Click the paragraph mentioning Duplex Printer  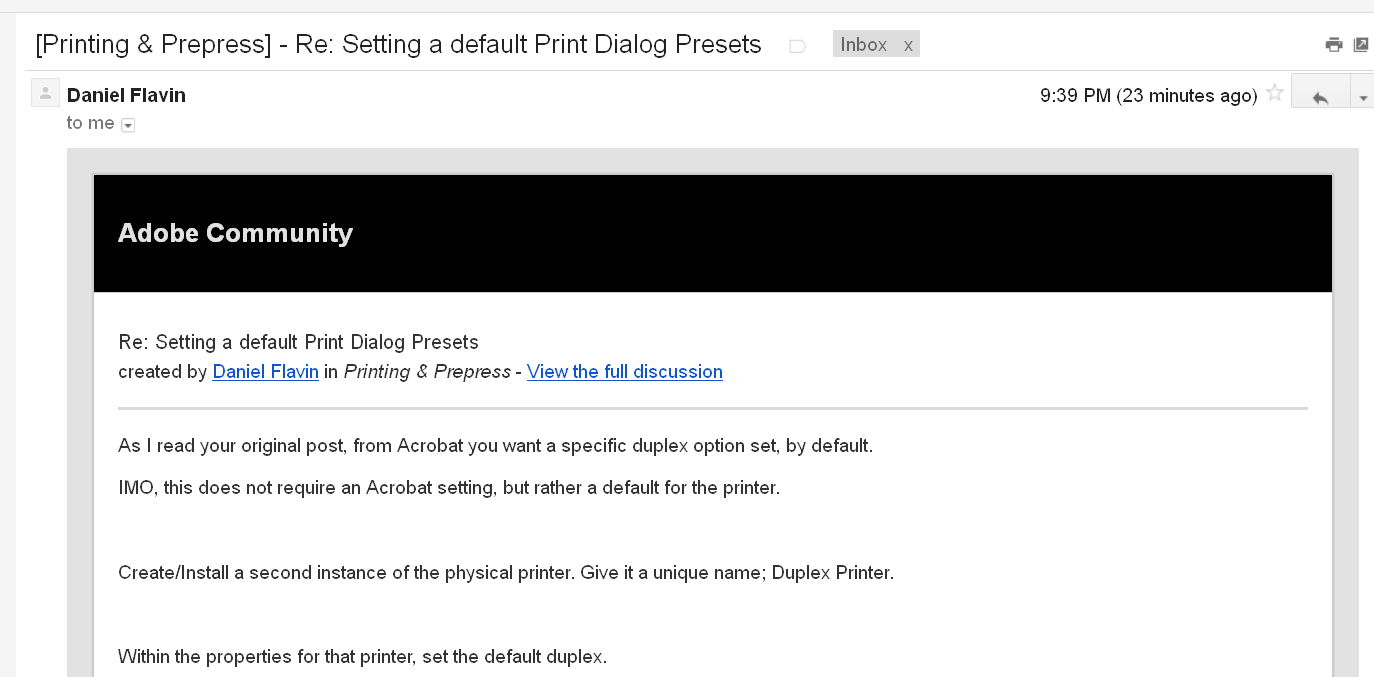[x=506, y=573]
